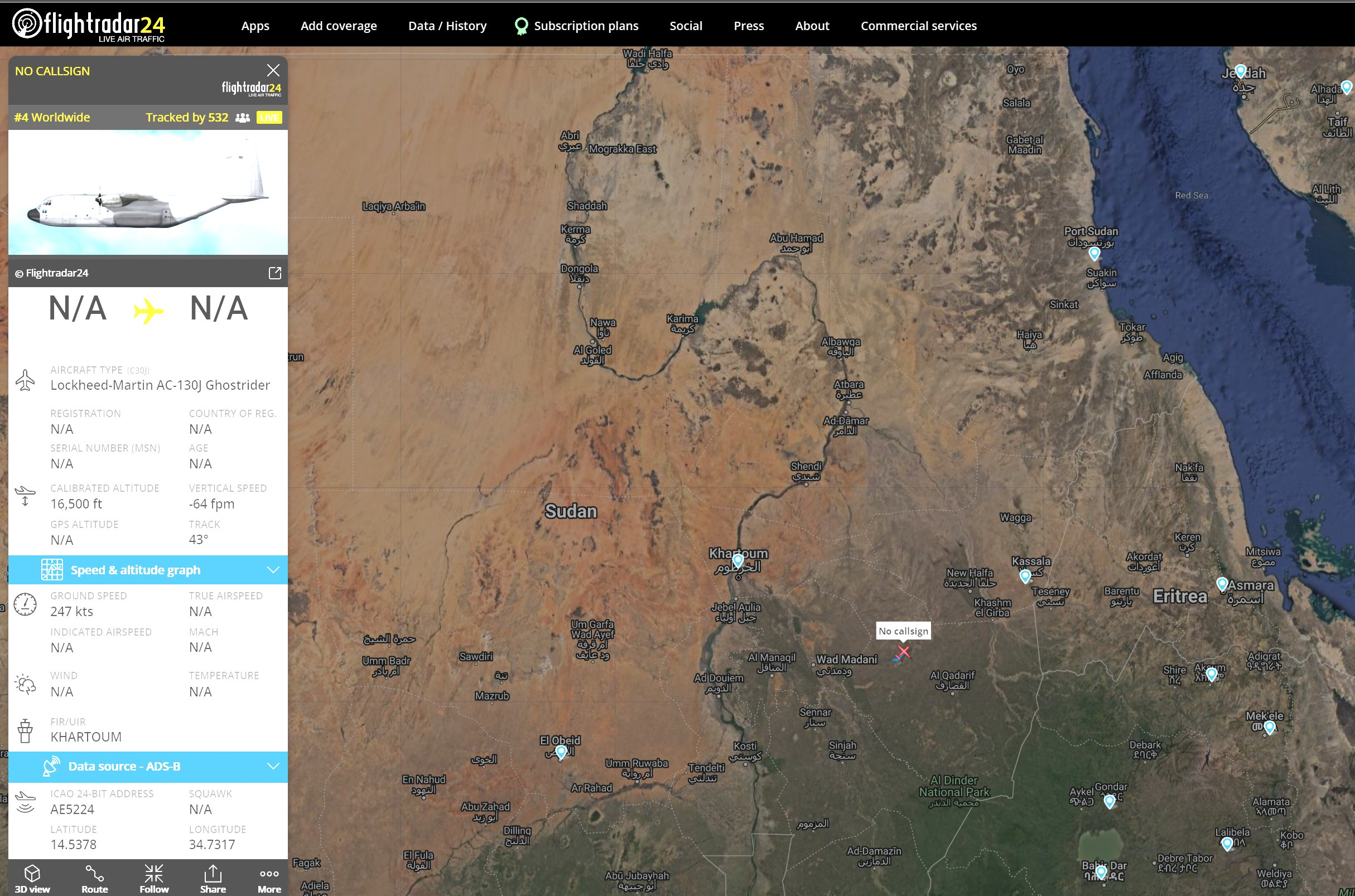The image size is (1355, 896).
Task: Click the Port Sudan airport marker
Action: coord(1094,253)
